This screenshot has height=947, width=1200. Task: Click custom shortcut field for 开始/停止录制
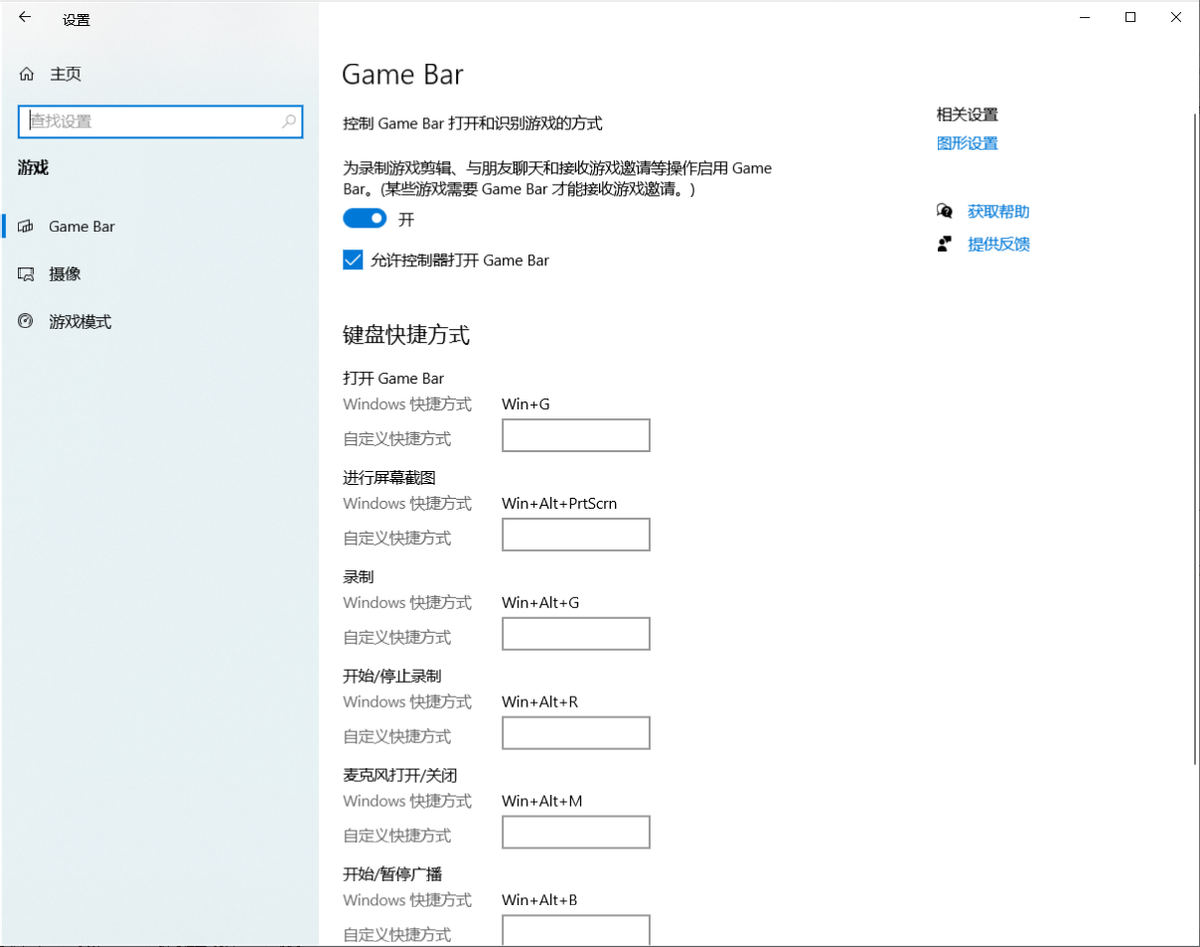tap(576, 733)
